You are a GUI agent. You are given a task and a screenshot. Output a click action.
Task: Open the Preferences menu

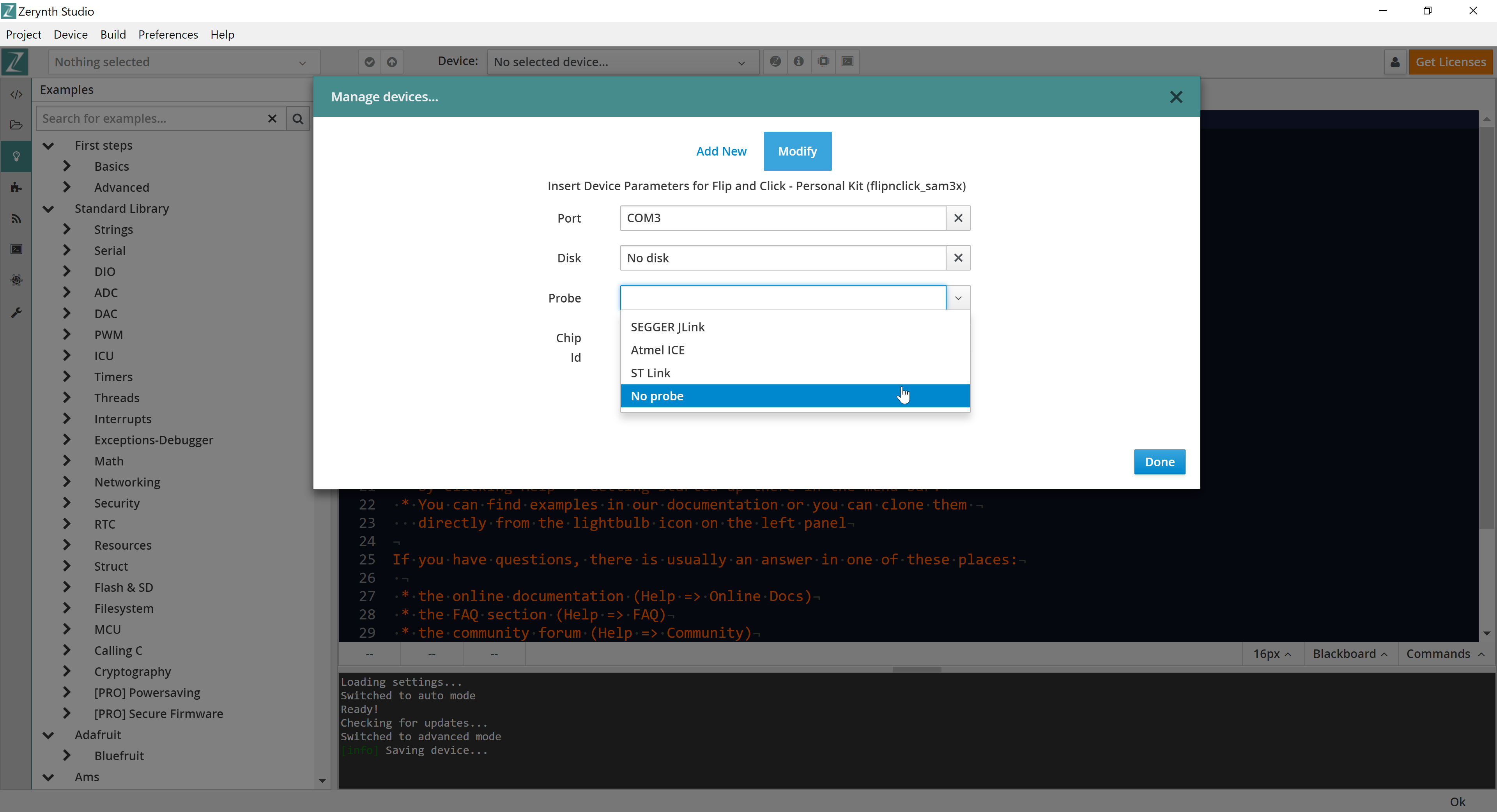click(x=168, y=34)
